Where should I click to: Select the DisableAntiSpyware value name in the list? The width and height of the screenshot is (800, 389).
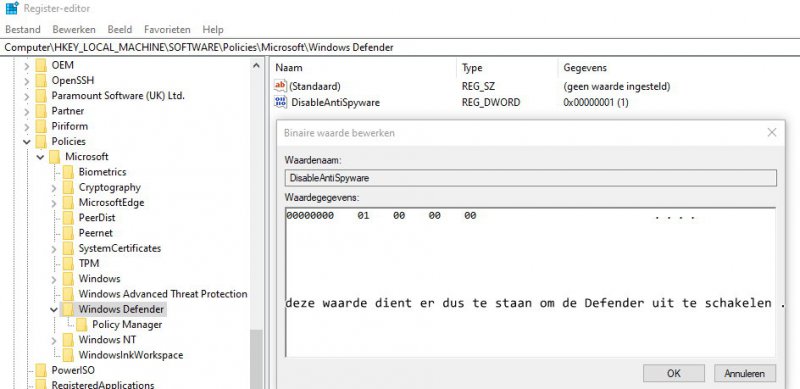coord(335,103)
